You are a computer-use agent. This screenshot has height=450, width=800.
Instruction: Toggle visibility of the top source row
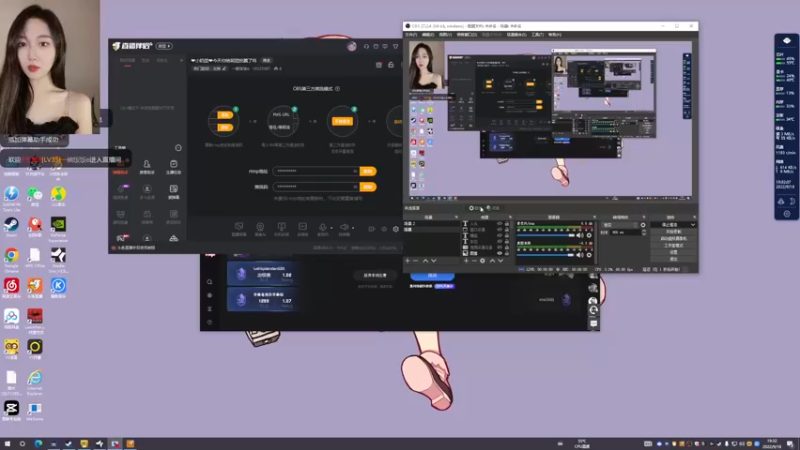(499, 224)
